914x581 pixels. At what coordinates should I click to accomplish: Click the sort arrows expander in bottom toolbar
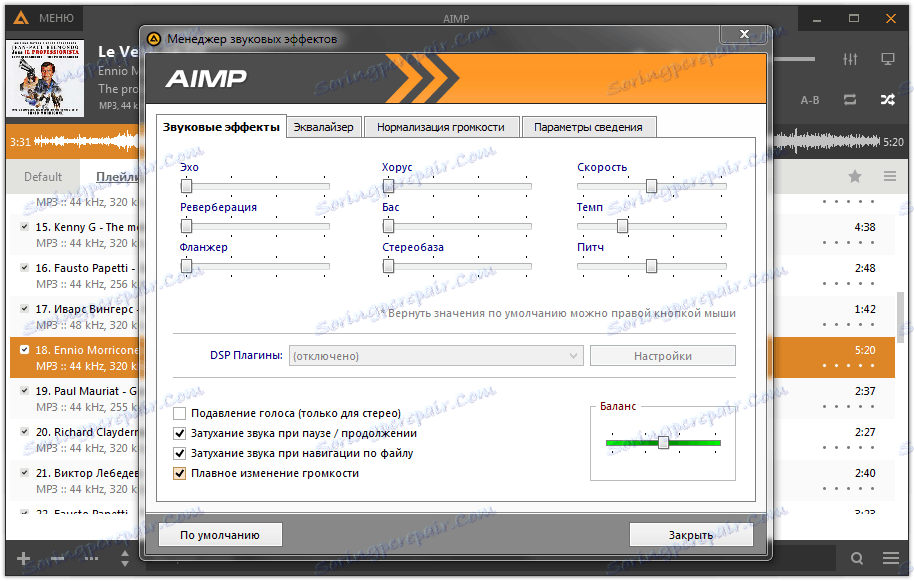click(x=124, y=558)
